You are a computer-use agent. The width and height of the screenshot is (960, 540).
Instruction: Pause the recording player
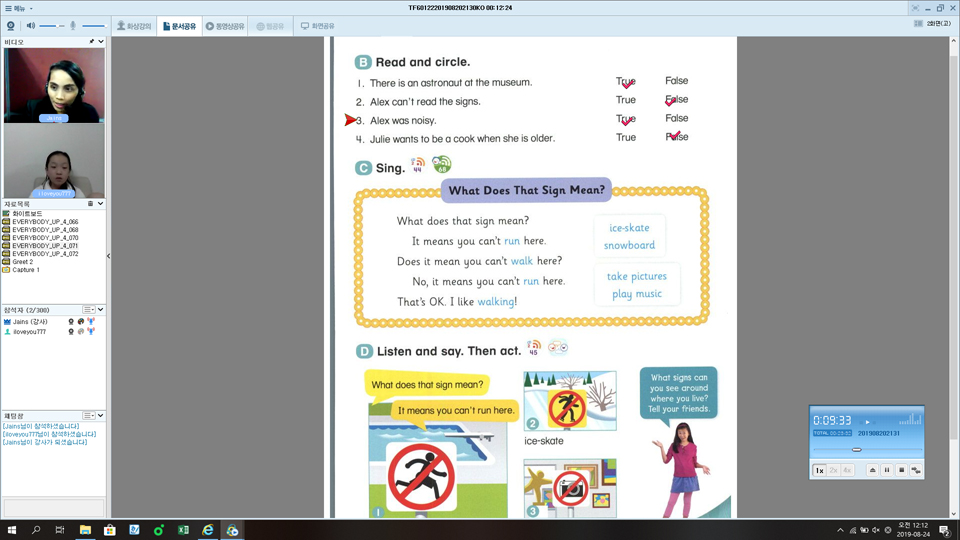(886, 470)
